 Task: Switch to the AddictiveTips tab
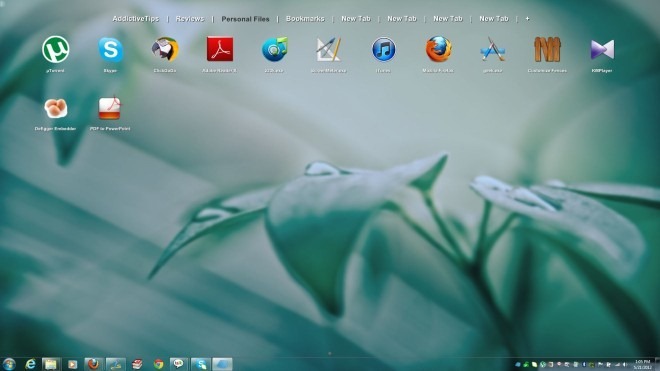point(136,19)
